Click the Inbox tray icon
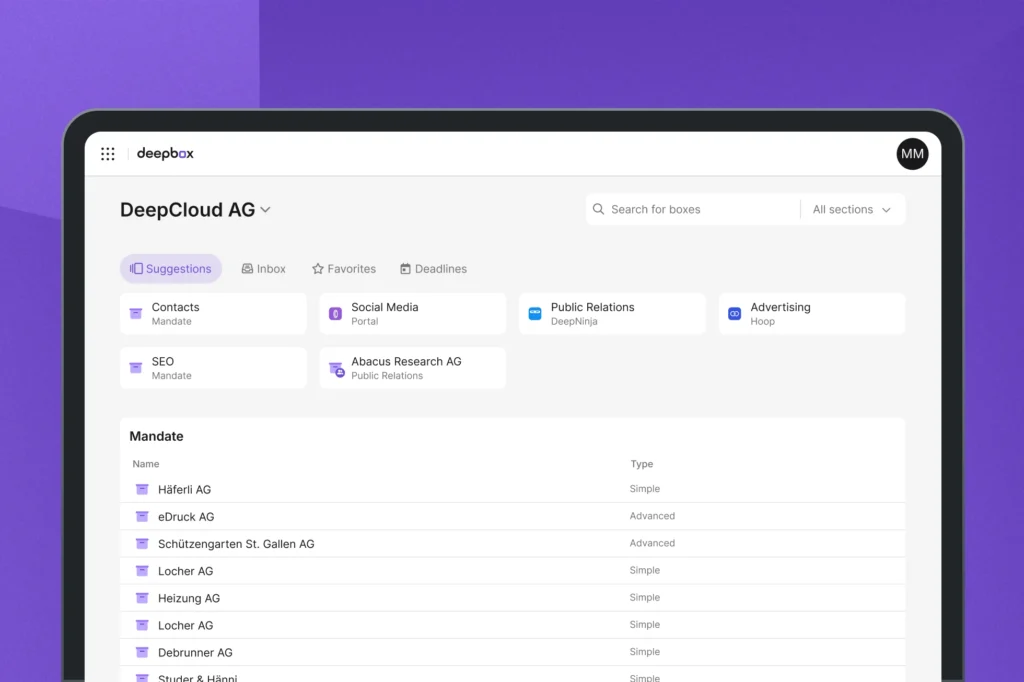The image size is (1024, 682). [x=247, y=268]
